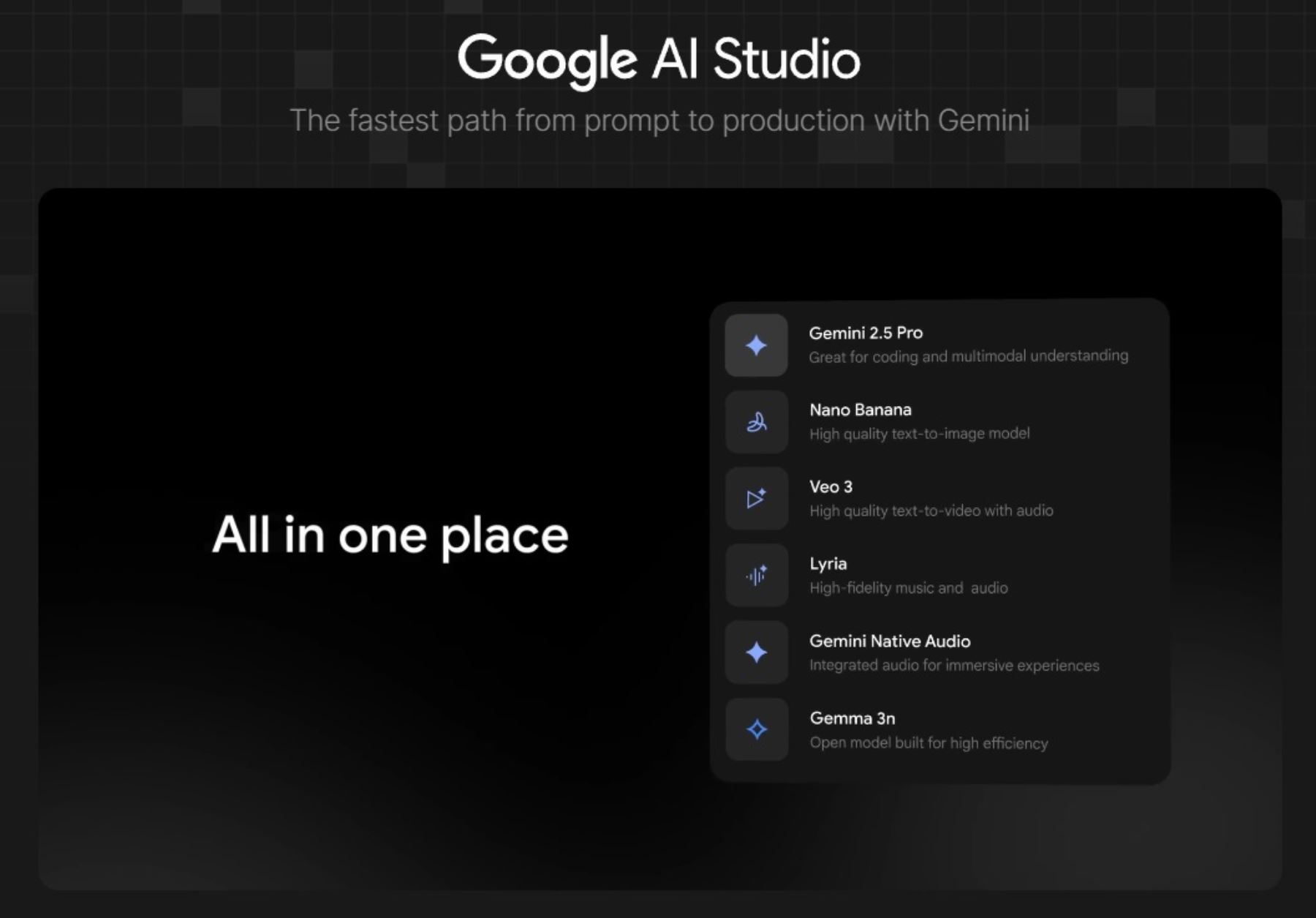Choose the Nano Banana model name
1316x918 pixels.
tap(860, 410)
